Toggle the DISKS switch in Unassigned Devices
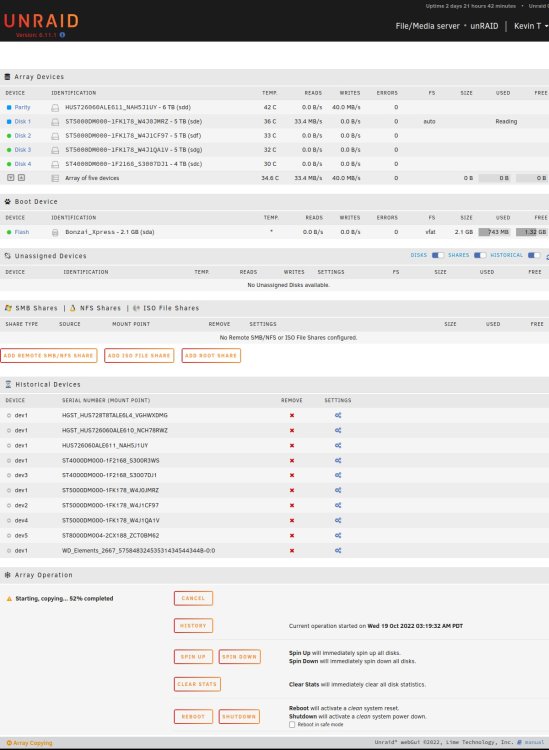549x750 pixels. tap(438, 255)
